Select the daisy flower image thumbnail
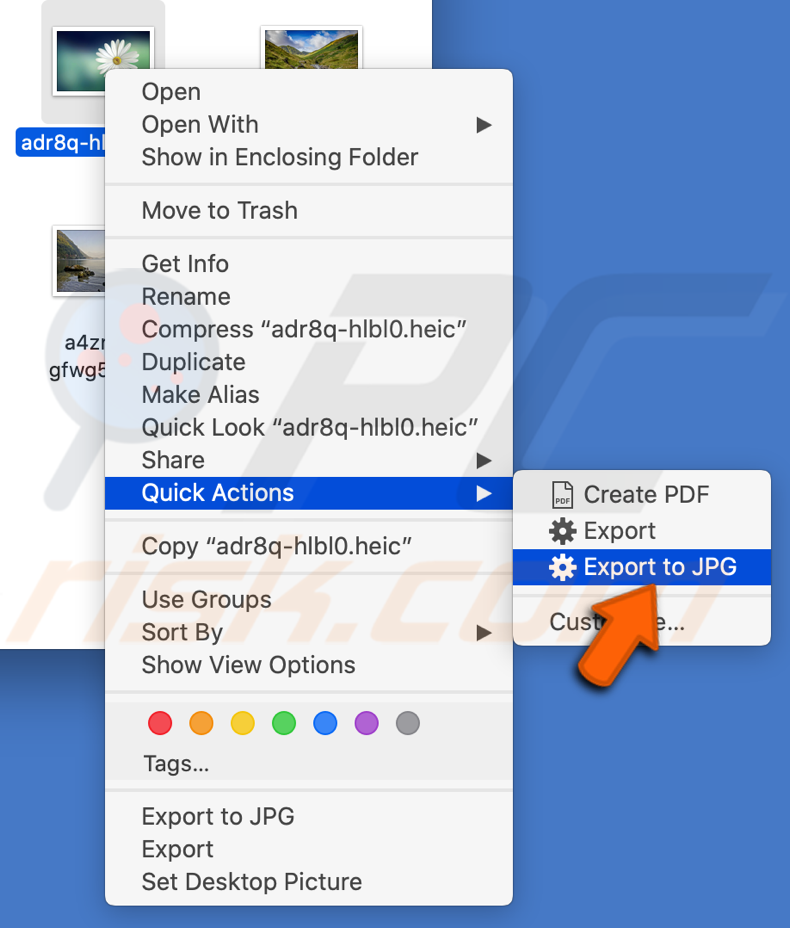 coord(103,60)
